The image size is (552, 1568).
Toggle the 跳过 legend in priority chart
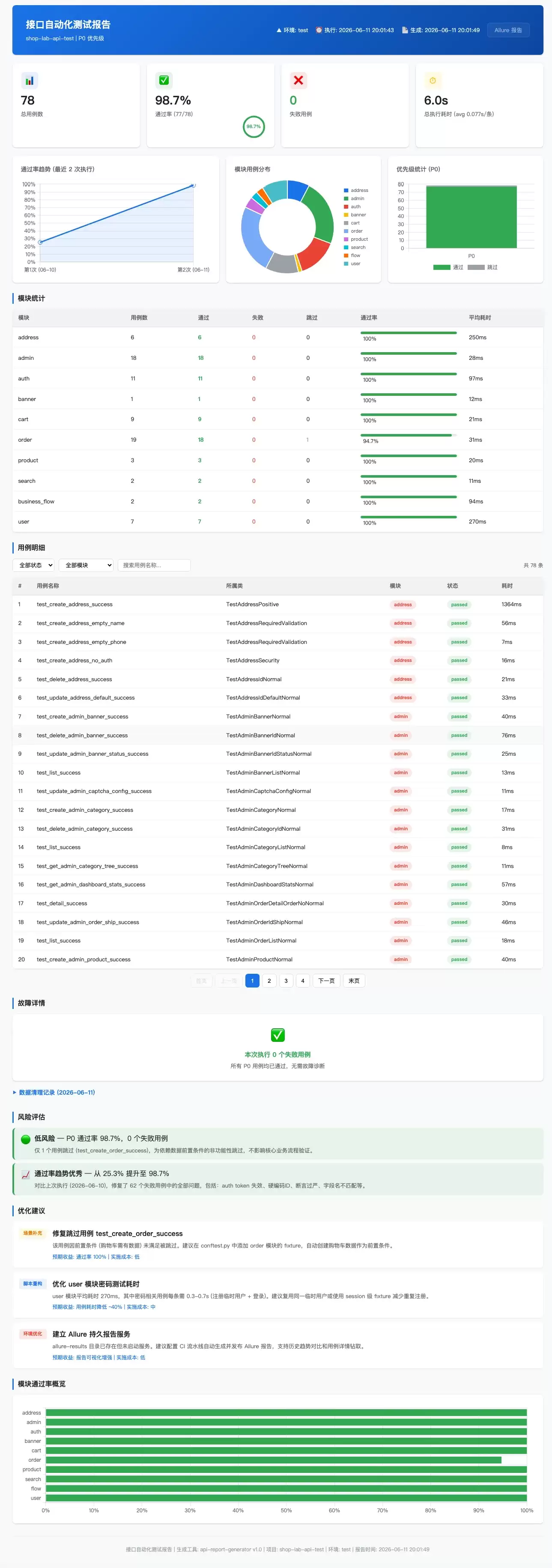(x=483, y=267)
